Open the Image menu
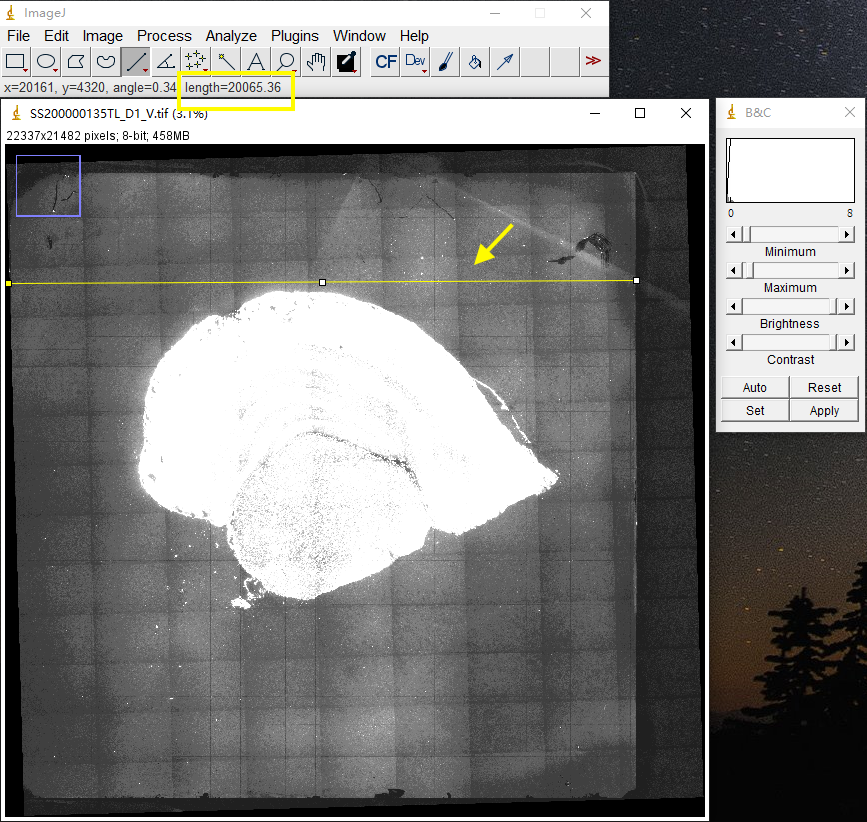The image size is (867, 822). [x=103, y=36]
